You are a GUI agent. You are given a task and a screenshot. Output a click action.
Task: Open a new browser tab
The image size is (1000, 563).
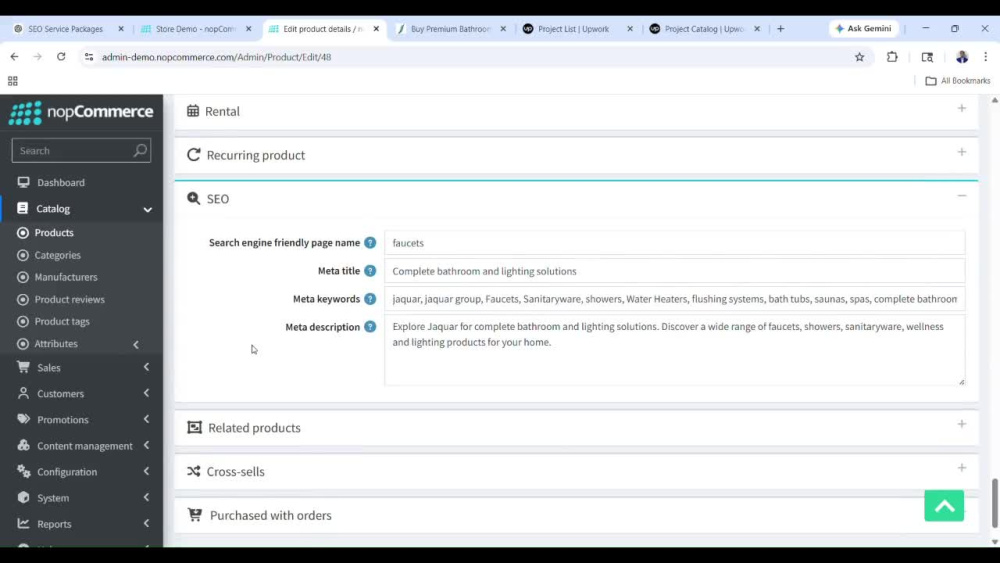pos(781,29)
